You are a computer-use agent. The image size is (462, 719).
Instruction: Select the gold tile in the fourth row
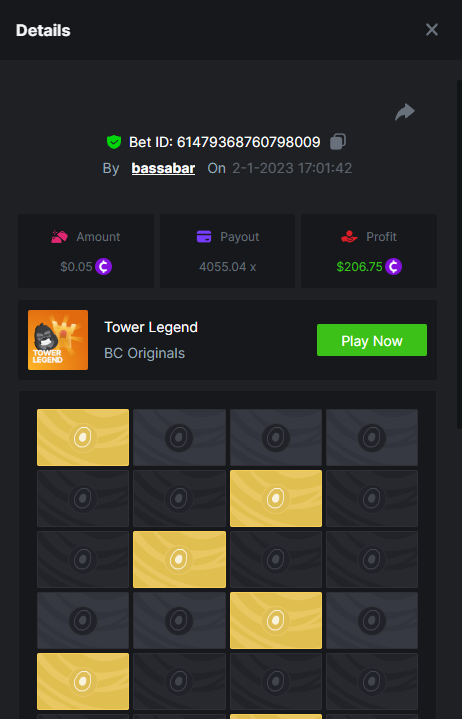[276, 620]
